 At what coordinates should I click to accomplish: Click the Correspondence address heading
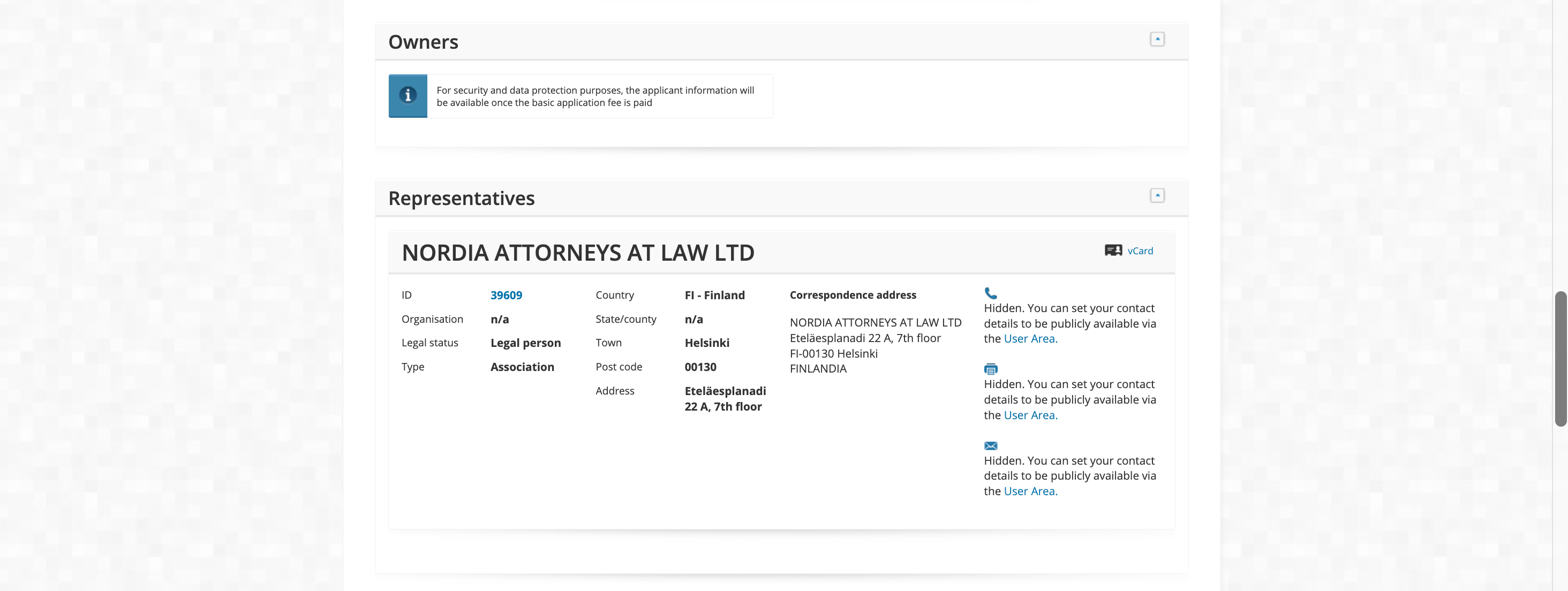(x=852, y=295)
